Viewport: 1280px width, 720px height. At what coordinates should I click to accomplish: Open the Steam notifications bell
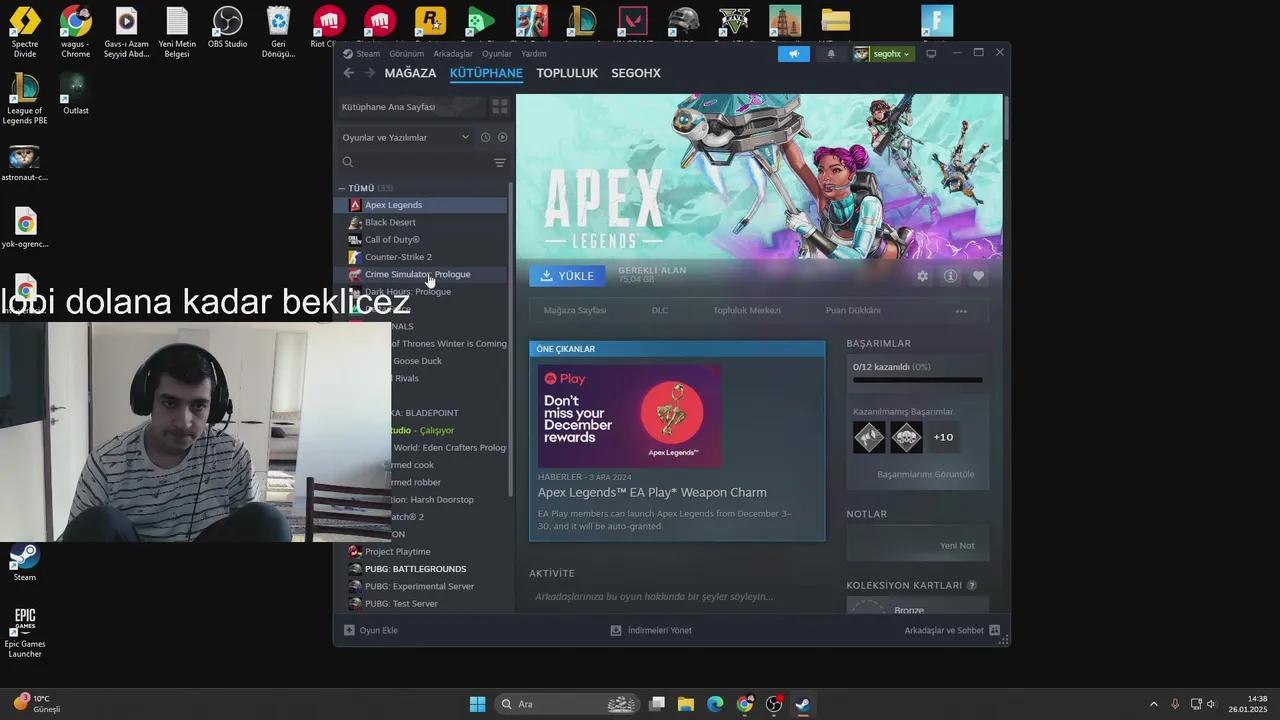tap(830, 54)
